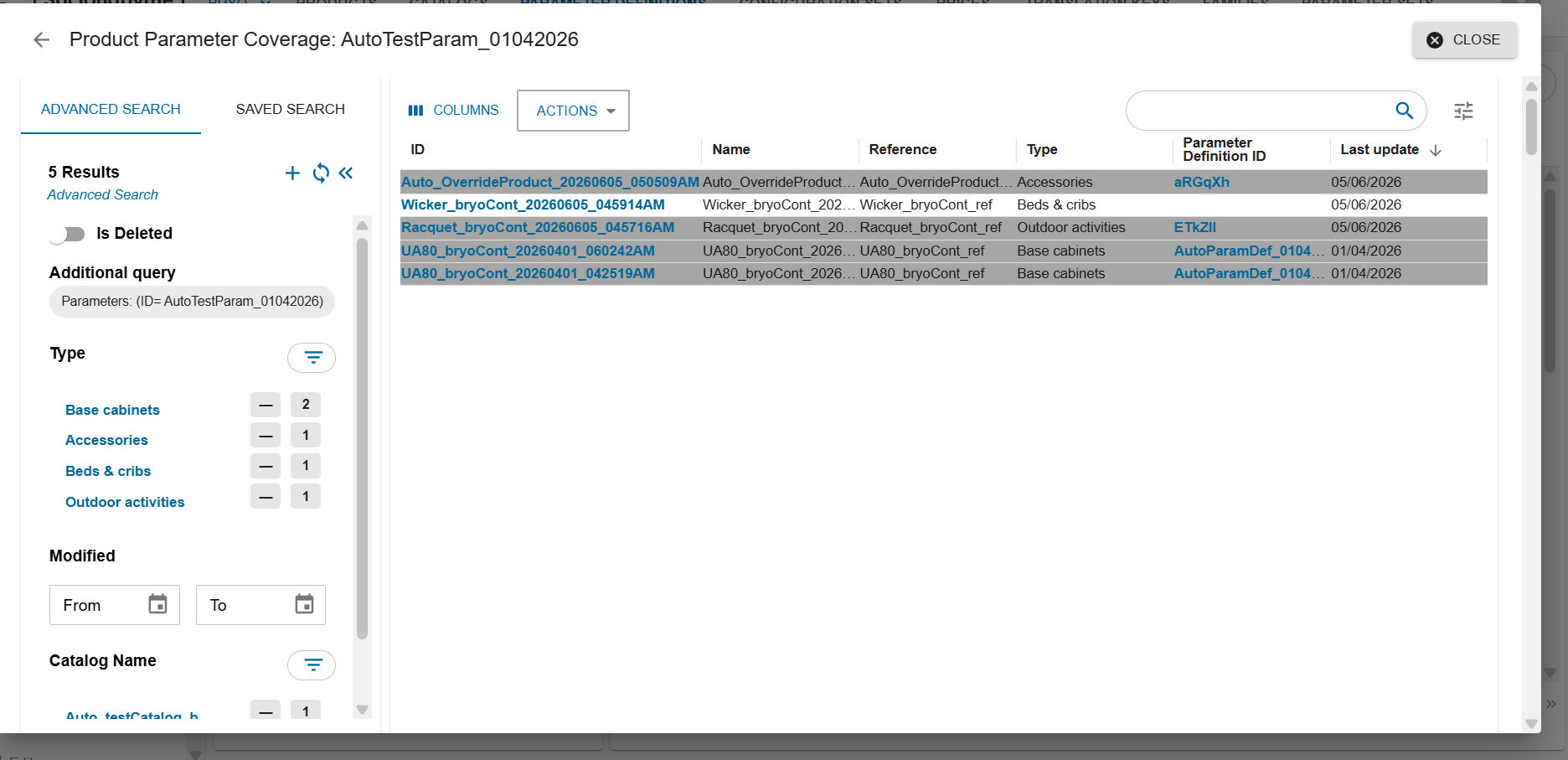The width and height of the screenshot is (1568, 760).
Task: Click the Beds & cribs count badge
Action: click(x=306, y=466)
